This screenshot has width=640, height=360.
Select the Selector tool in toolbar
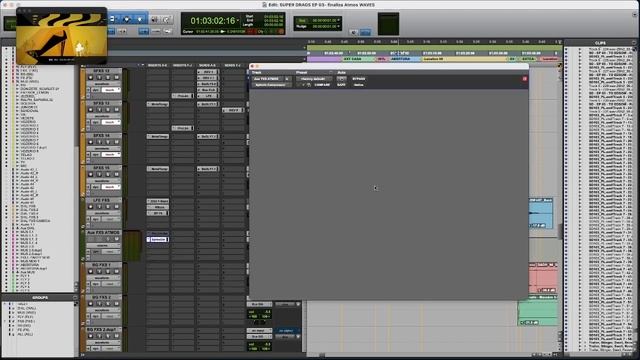(x=127, y=19)
